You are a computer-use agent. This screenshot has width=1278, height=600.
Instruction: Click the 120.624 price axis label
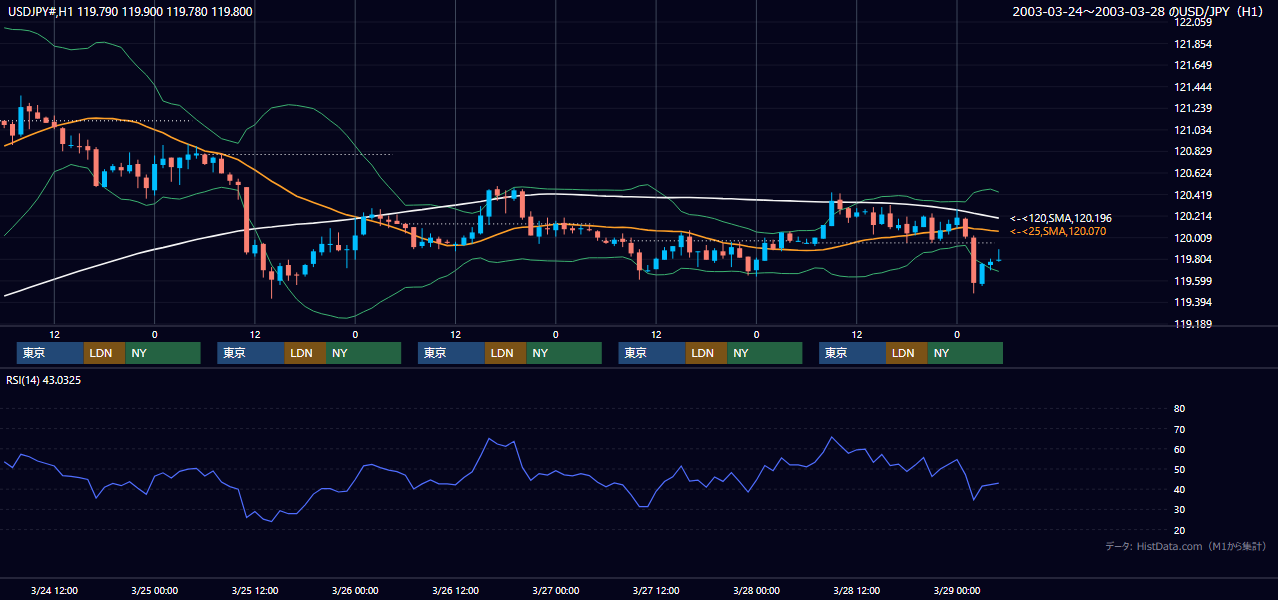click(x=1192, y=173)
